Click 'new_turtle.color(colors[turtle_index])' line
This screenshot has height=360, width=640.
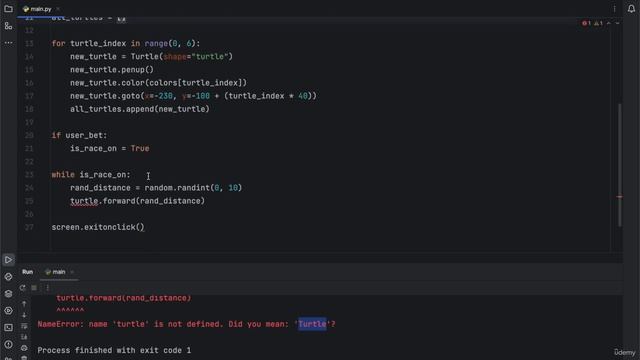tap(158, 83)
